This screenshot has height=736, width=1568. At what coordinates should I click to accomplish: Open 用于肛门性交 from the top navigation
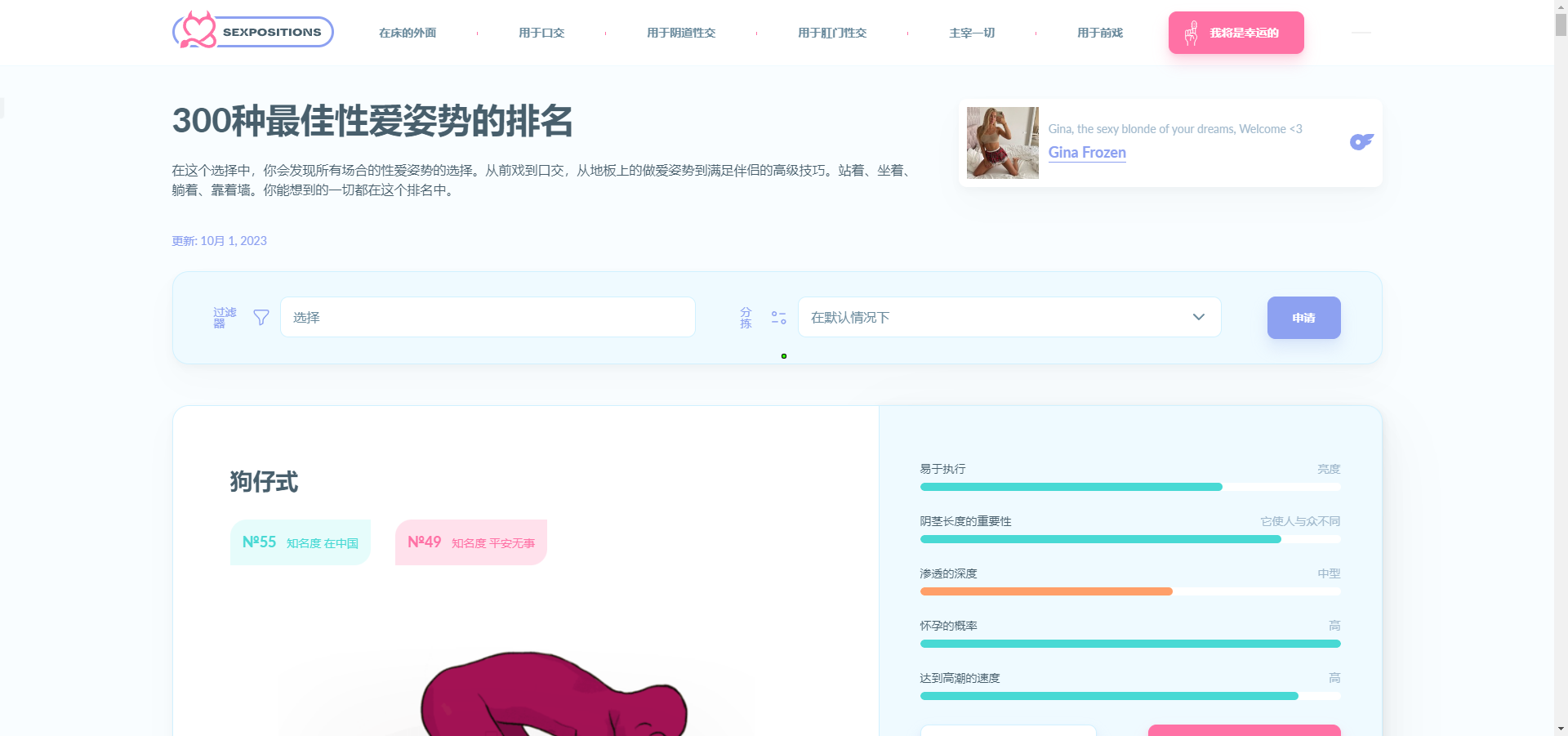tap(832, 33)
